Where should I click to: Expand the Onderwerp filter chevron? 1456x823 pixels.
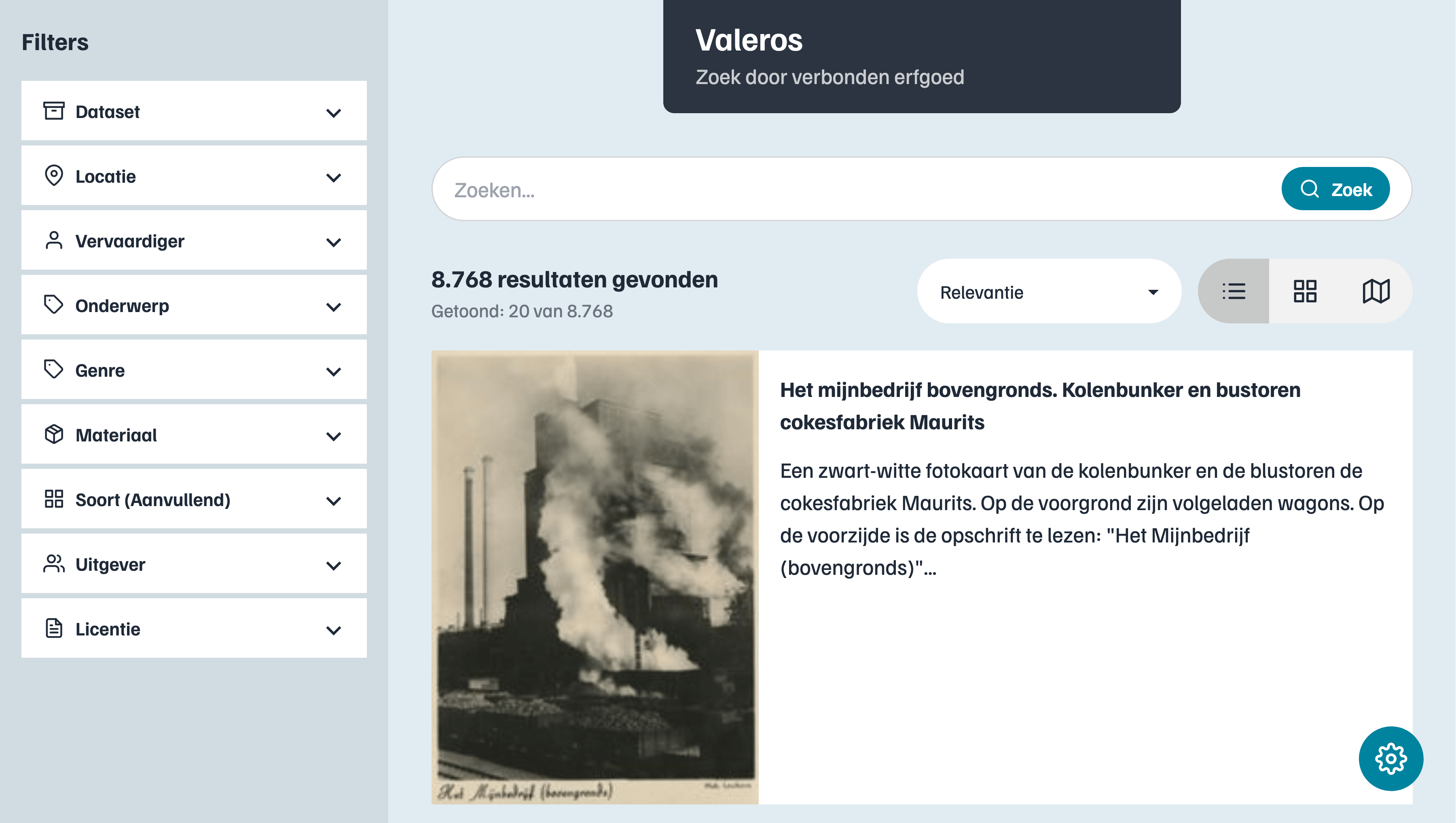[334, 307]
